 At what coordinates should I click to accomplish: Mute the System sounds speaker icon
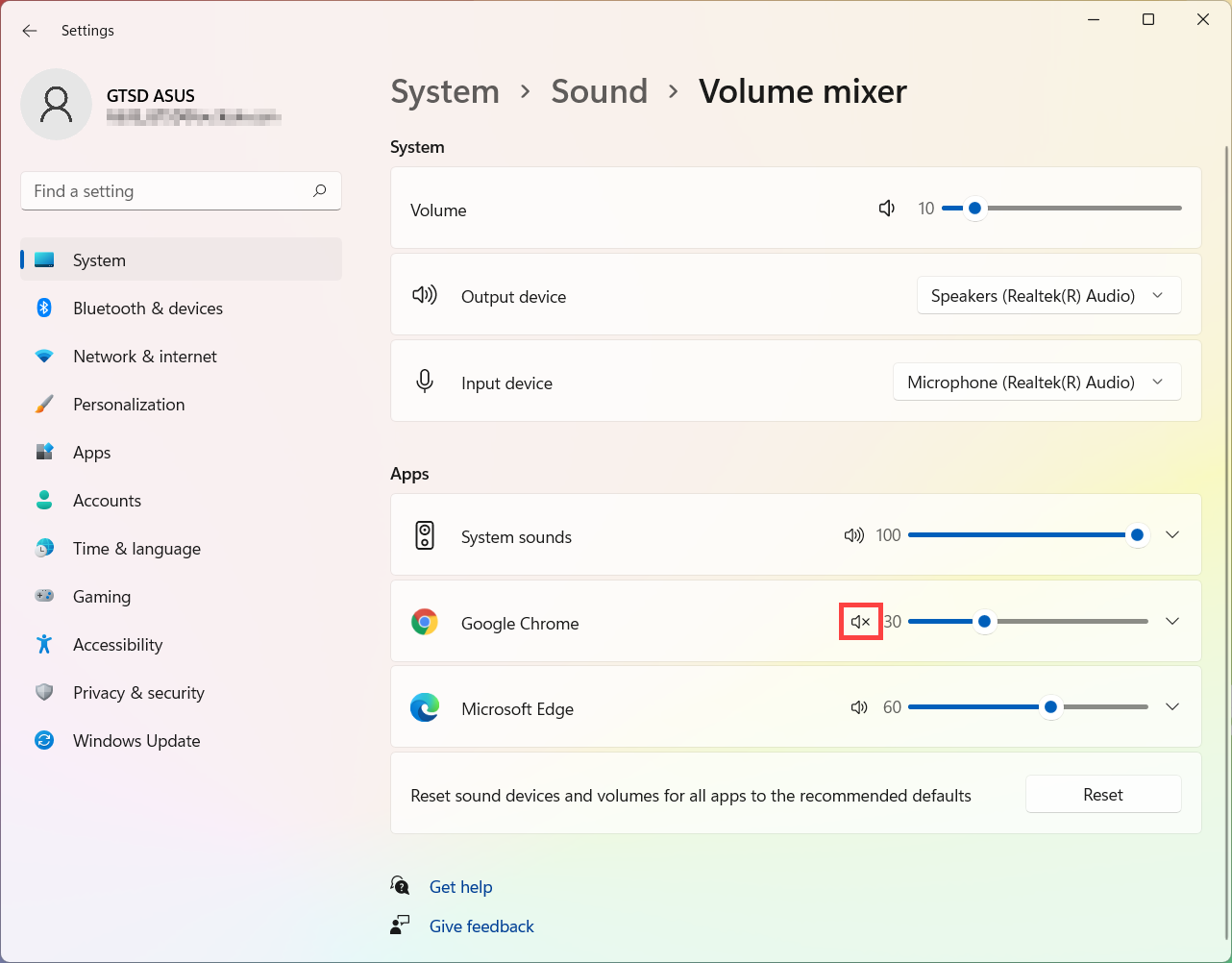point(853,535)
